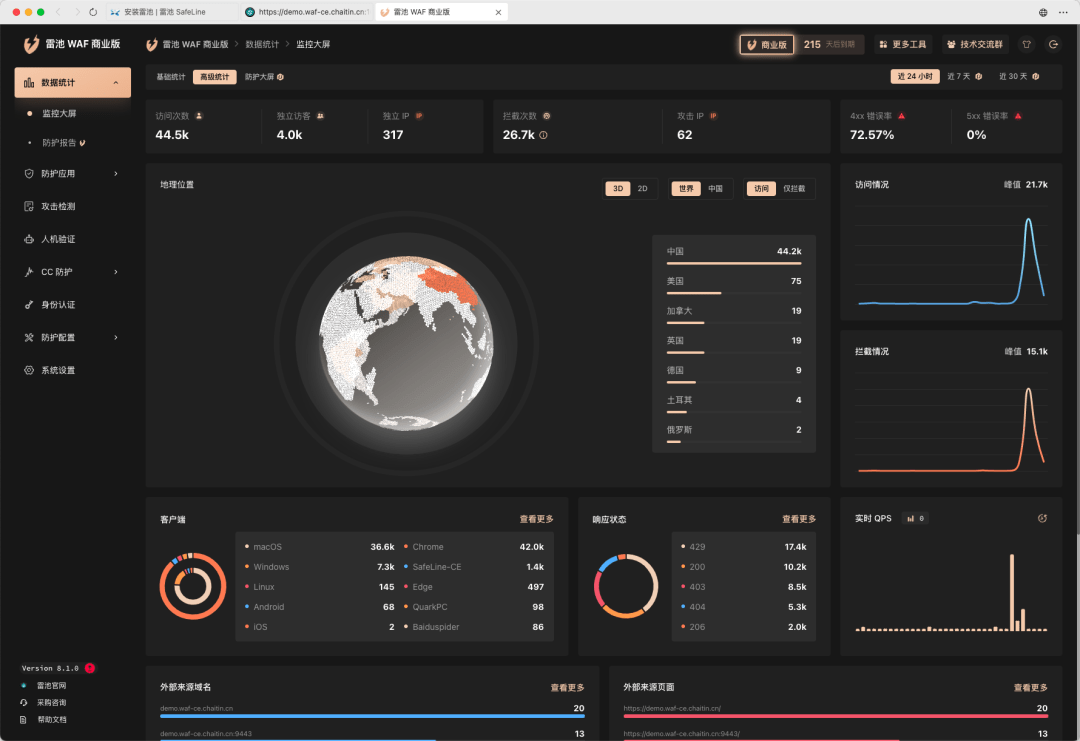Close the 雷池 WAF 商业版 browser tab
The image size is (1080, 741).
(498, 12)
